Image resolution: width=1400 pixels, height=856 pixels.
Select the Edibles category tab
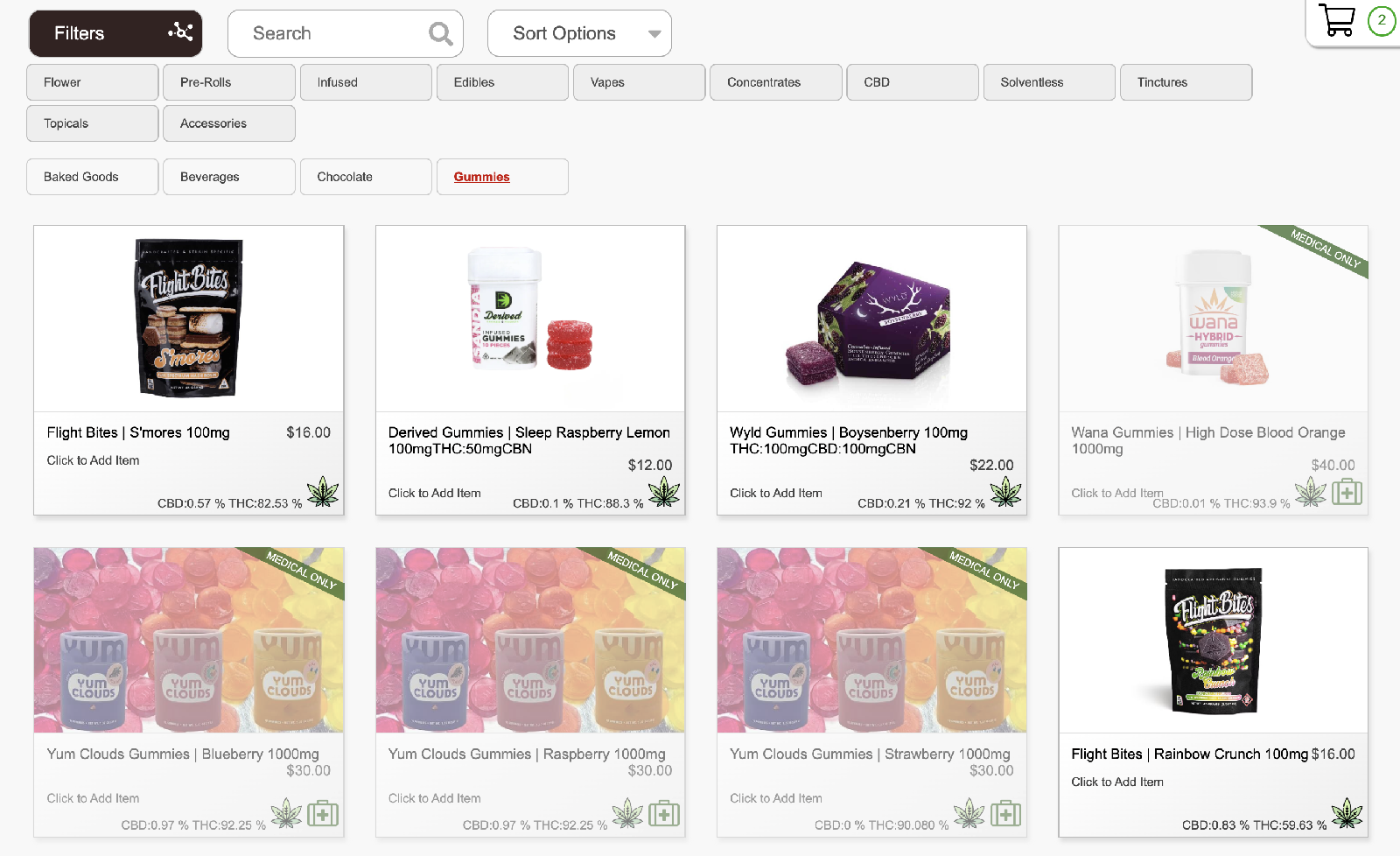(x=502, y=82)
